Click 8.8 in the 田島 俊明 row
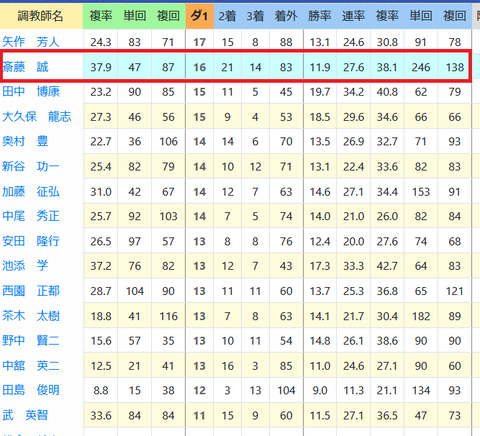 click(x=101, y=390)
